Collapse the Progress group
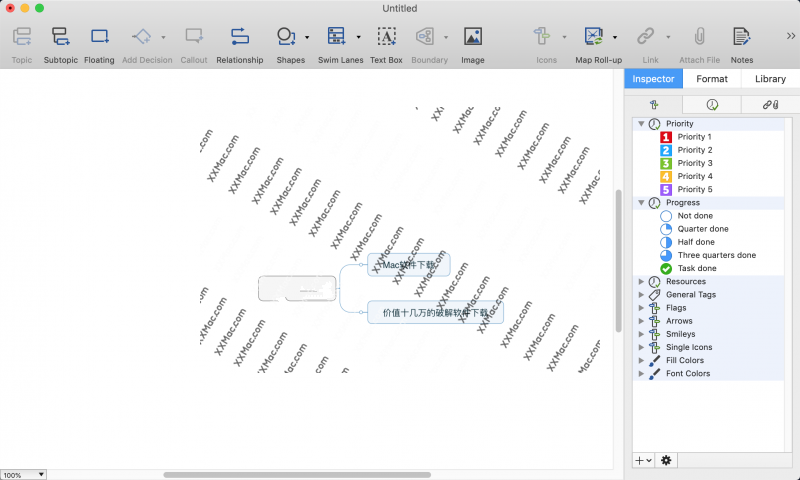The image size is (800, 480). point(641,203)
